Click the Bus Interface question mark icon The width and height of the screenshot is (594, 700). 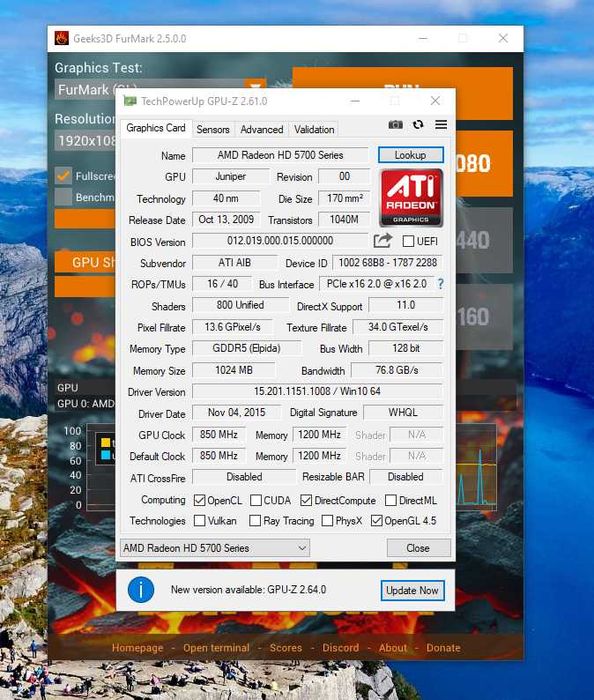click(440, 284)
